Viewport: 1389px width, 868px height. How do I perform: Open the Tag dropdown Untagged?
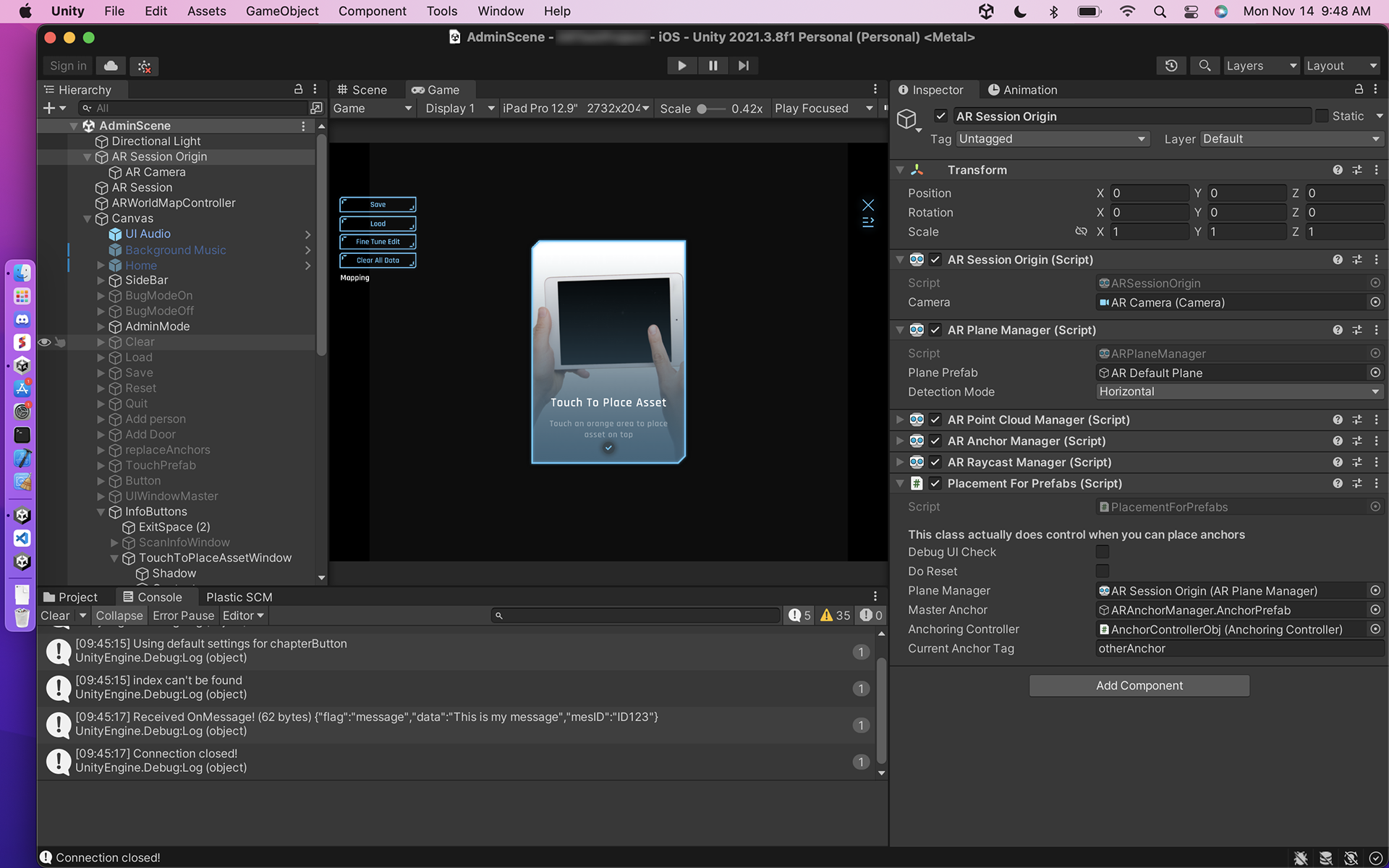click(x=1053, y=139)
